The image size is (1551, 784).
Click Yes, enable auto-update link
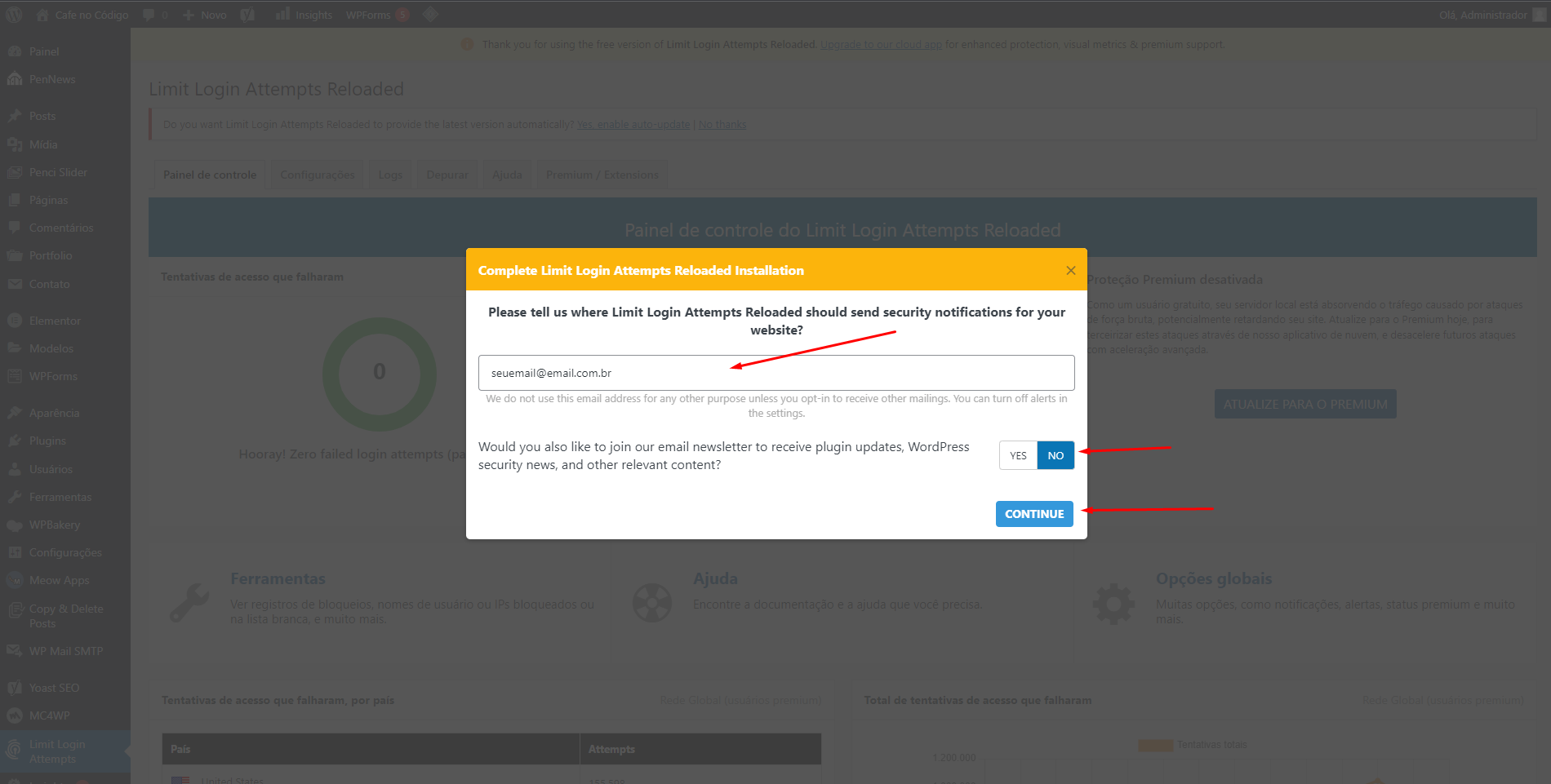click(x=633, y=125)
